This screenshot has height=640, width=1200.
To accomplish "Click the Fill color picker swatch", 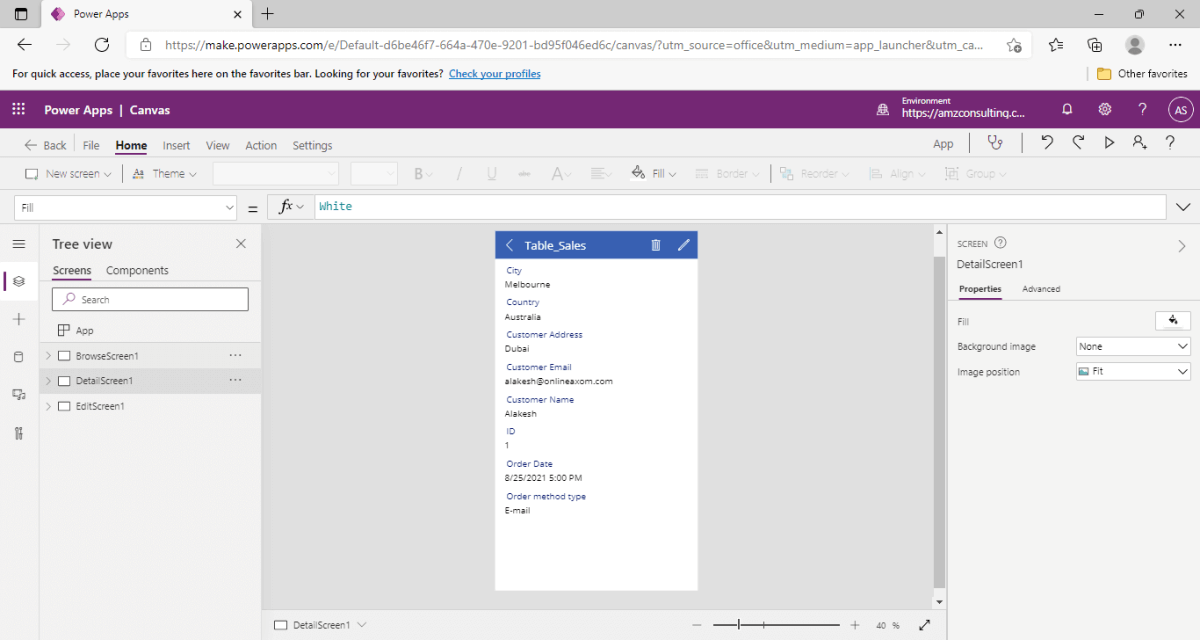I will coord(1172,321).
